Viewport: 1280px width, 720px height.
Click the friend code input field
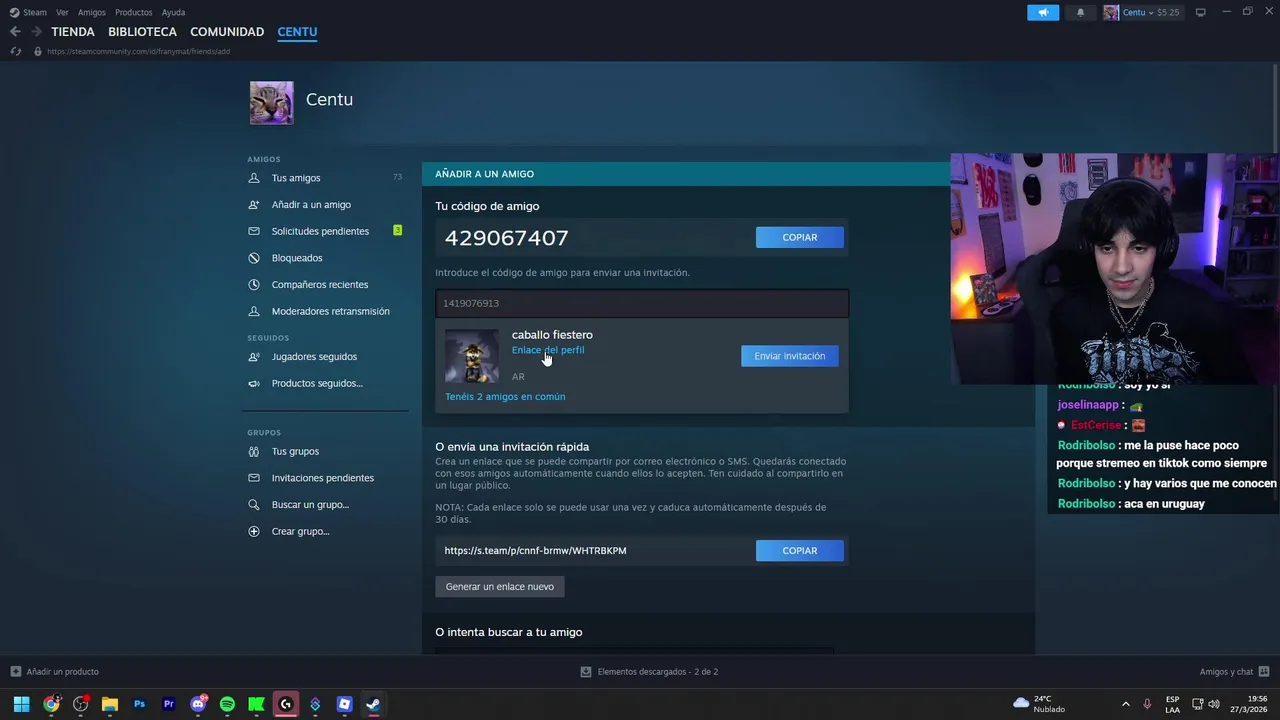[642, 303]
